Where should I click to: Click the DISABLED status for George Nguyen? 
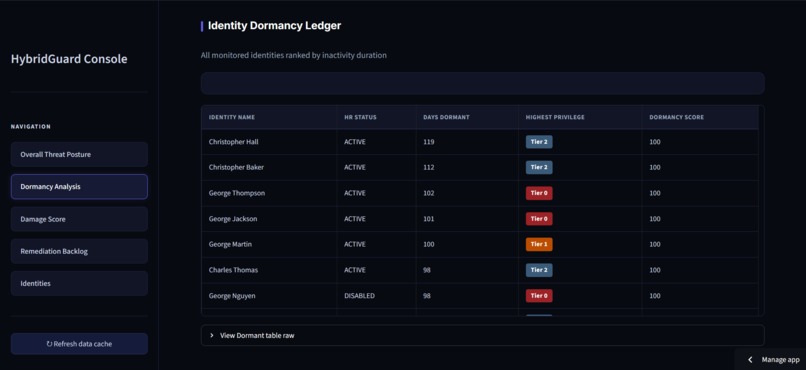359,296
